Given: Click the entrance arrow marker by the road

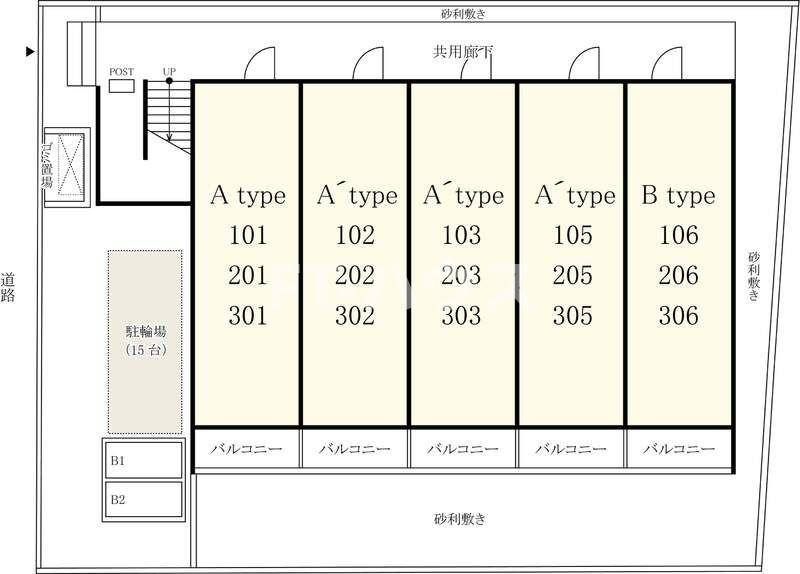Looking at the screenshot, I should pyautogui.click(x=30, y=52).
